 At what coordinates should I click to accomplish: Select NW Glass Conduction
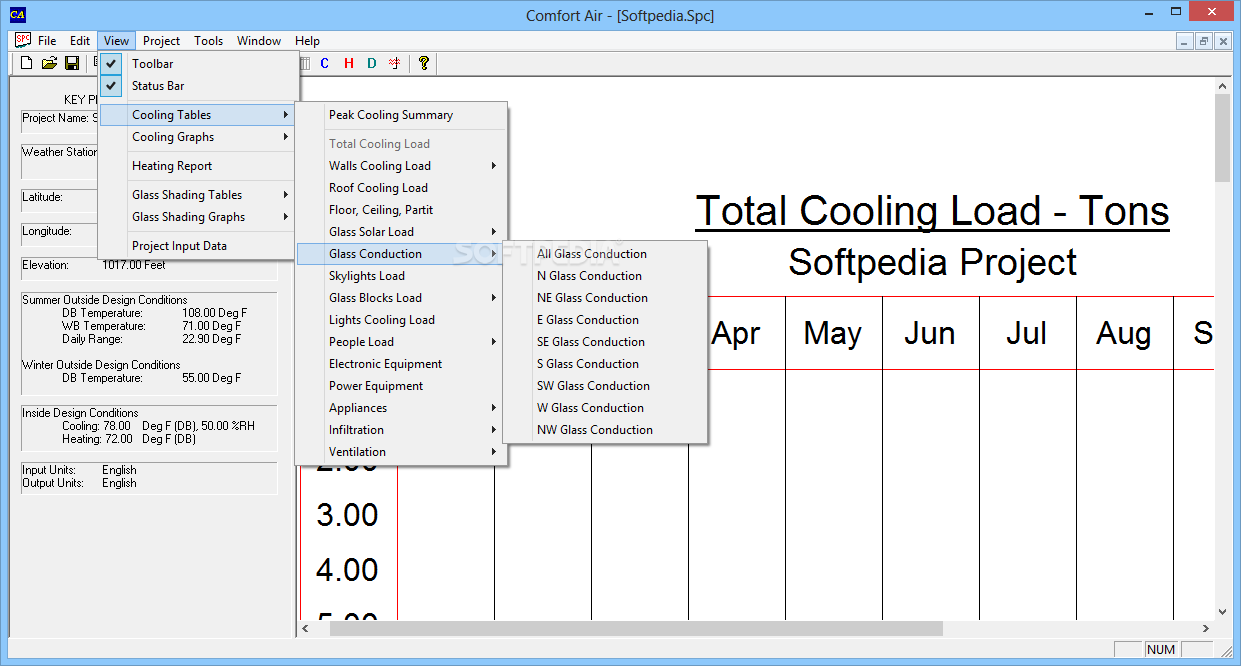(x=605, y=430)
